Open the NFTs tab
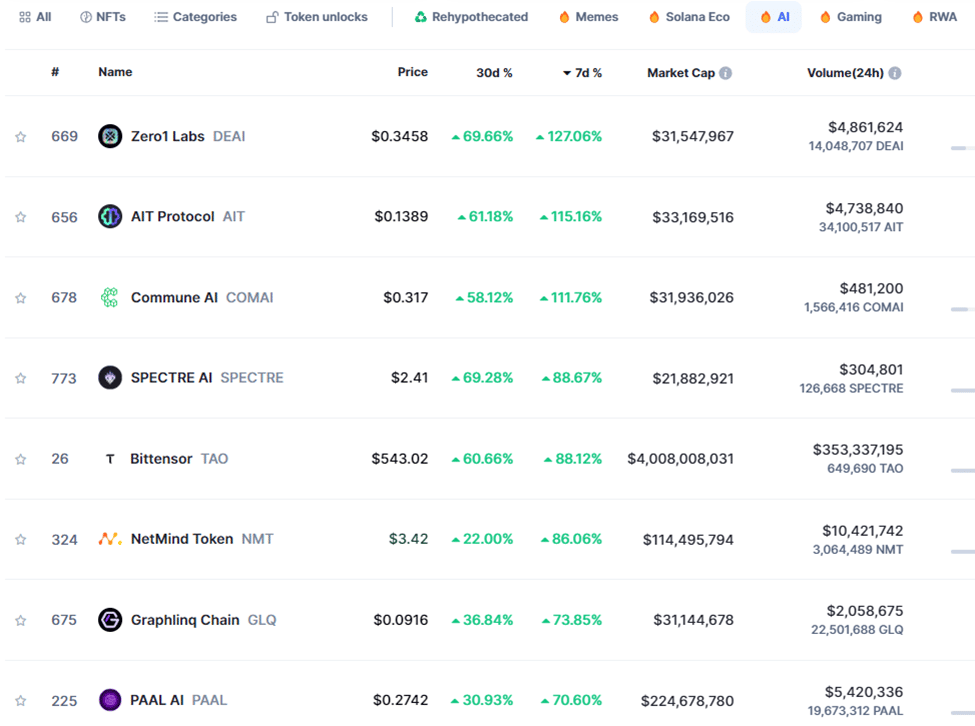 [x=103, y=17]
